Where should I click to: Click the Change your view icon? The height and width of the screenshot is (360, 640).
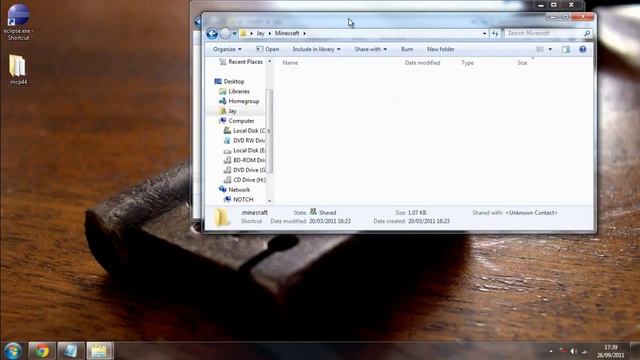point(540,49)
